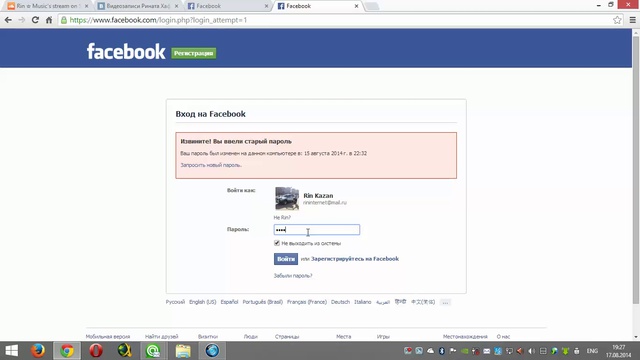This screenshot has height=360, width=640.
Task: Open a new tab with the new-tab button
Action: pos(372,6)
